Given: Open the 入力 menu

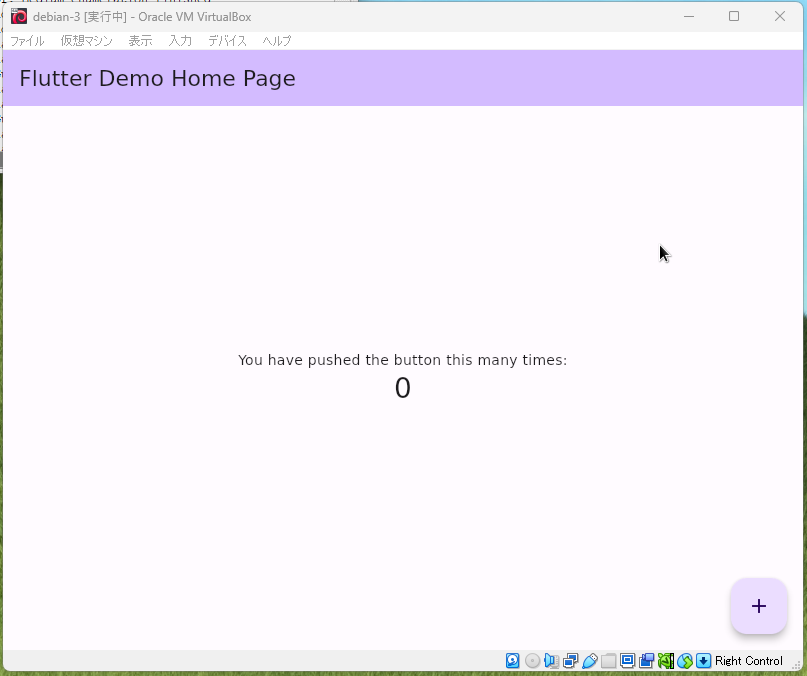Looking at the screenshot, I should pyautogui.click(x=180, y=41).
